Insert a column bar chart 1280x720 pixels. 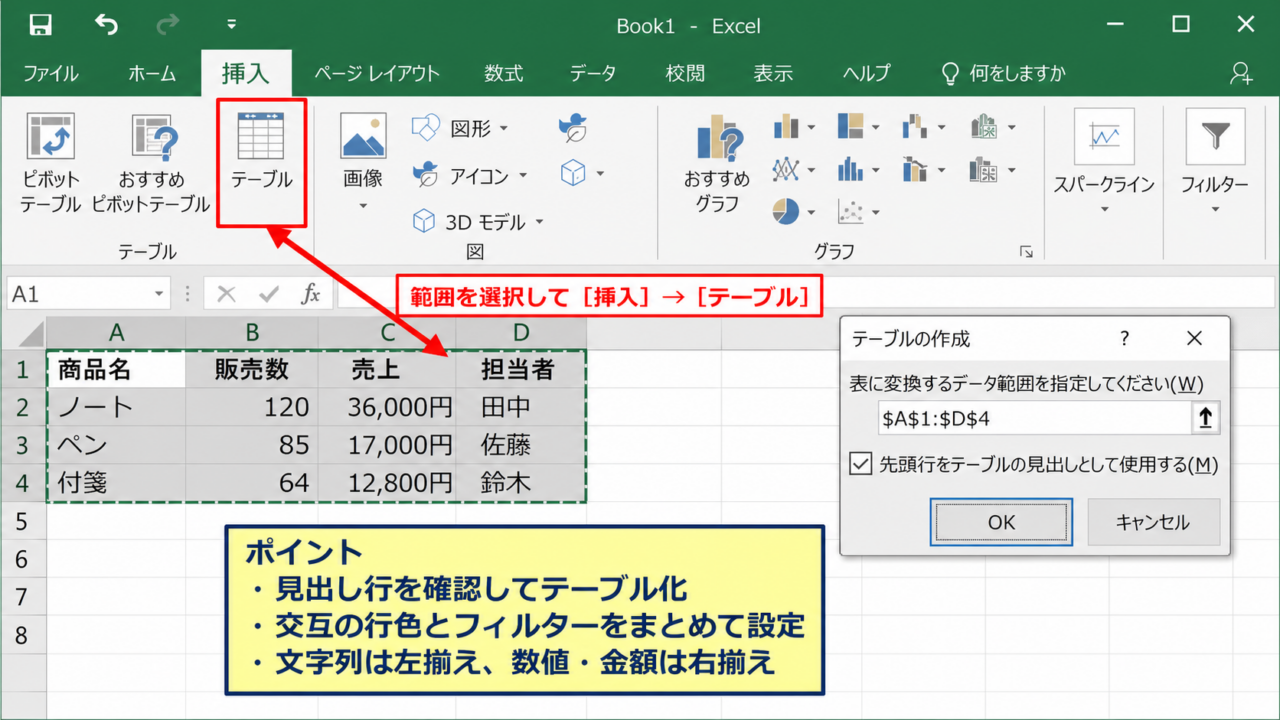pyautogui.click(x=794, y=127)
